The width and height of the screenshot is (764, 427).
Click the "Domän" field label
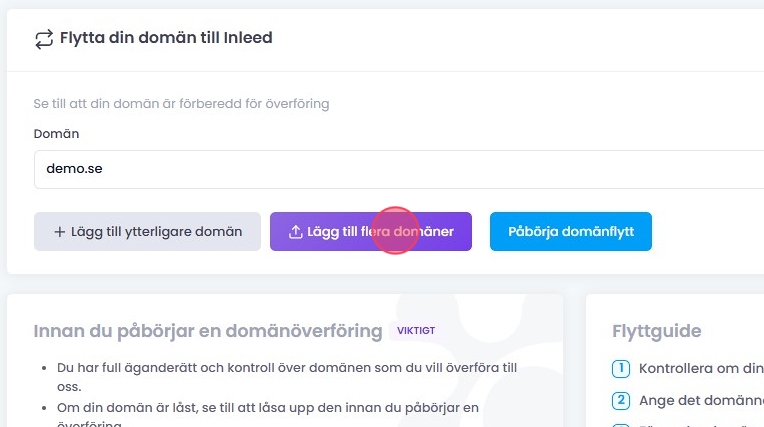[56, 133]
